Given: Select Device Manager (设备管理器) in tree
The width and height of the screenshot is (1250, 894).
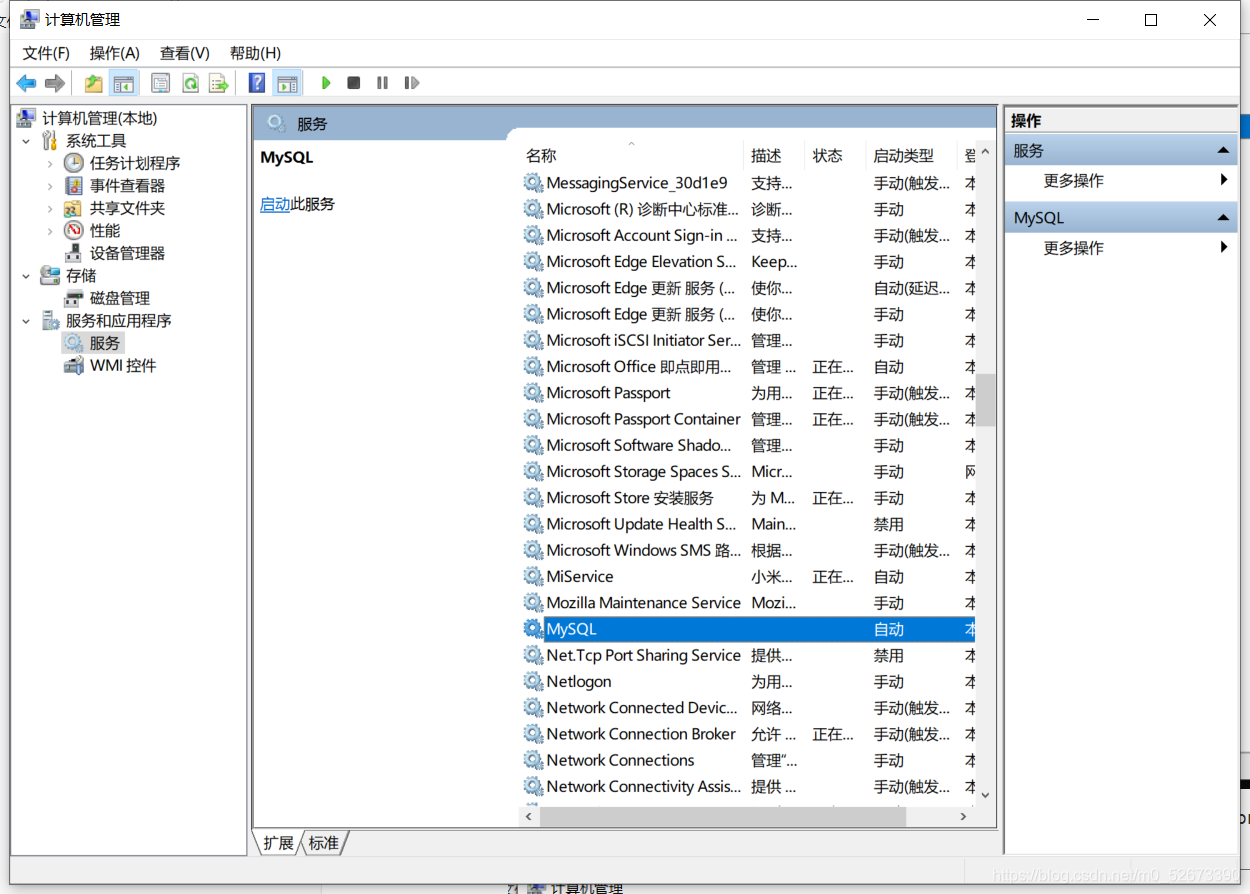Looking at the screenshot, I should (127, 253).
